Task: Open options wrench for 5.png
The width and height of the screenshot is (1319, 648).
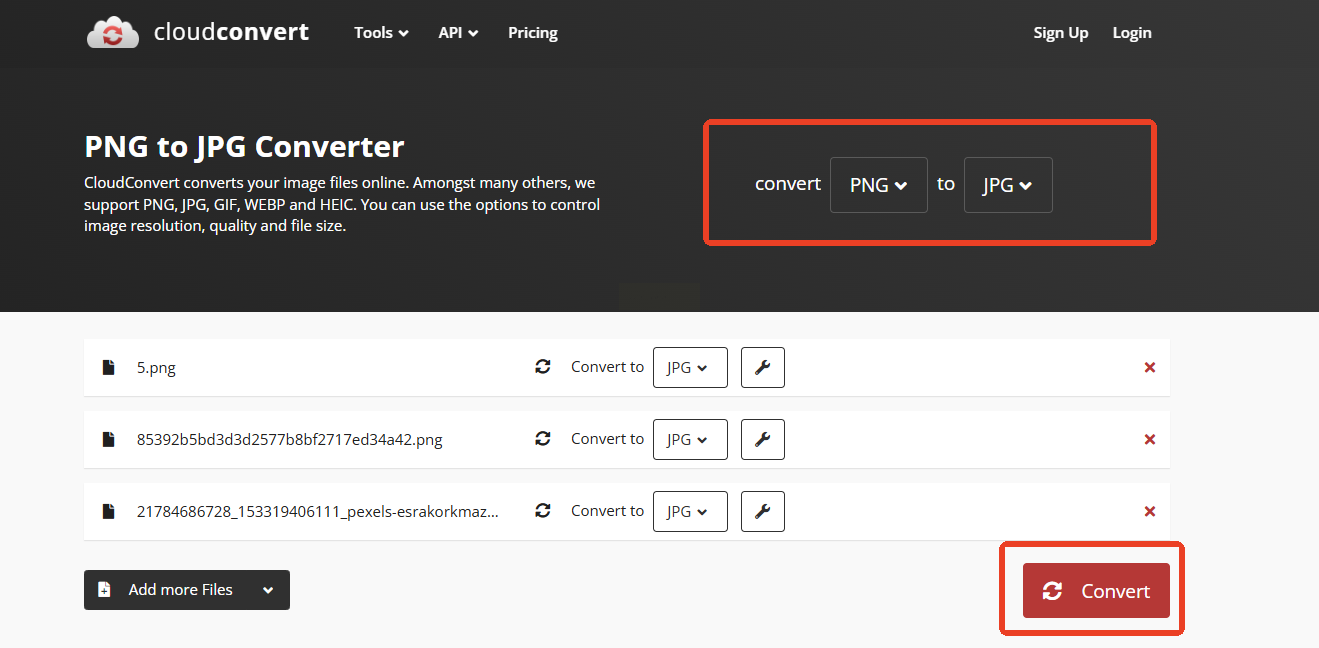Action: (x=763, y=367)
